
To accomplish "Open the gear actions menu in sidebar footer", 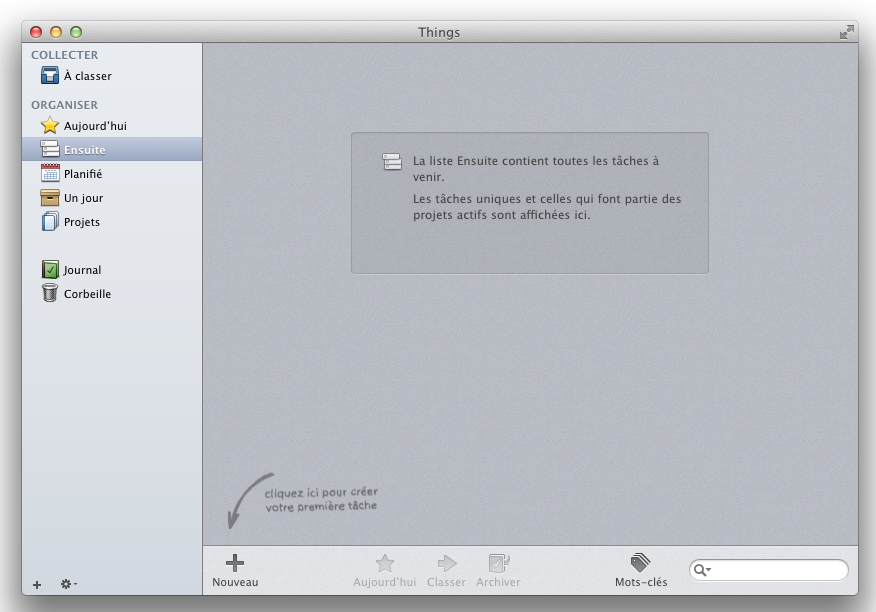I will tap(68, 584).
